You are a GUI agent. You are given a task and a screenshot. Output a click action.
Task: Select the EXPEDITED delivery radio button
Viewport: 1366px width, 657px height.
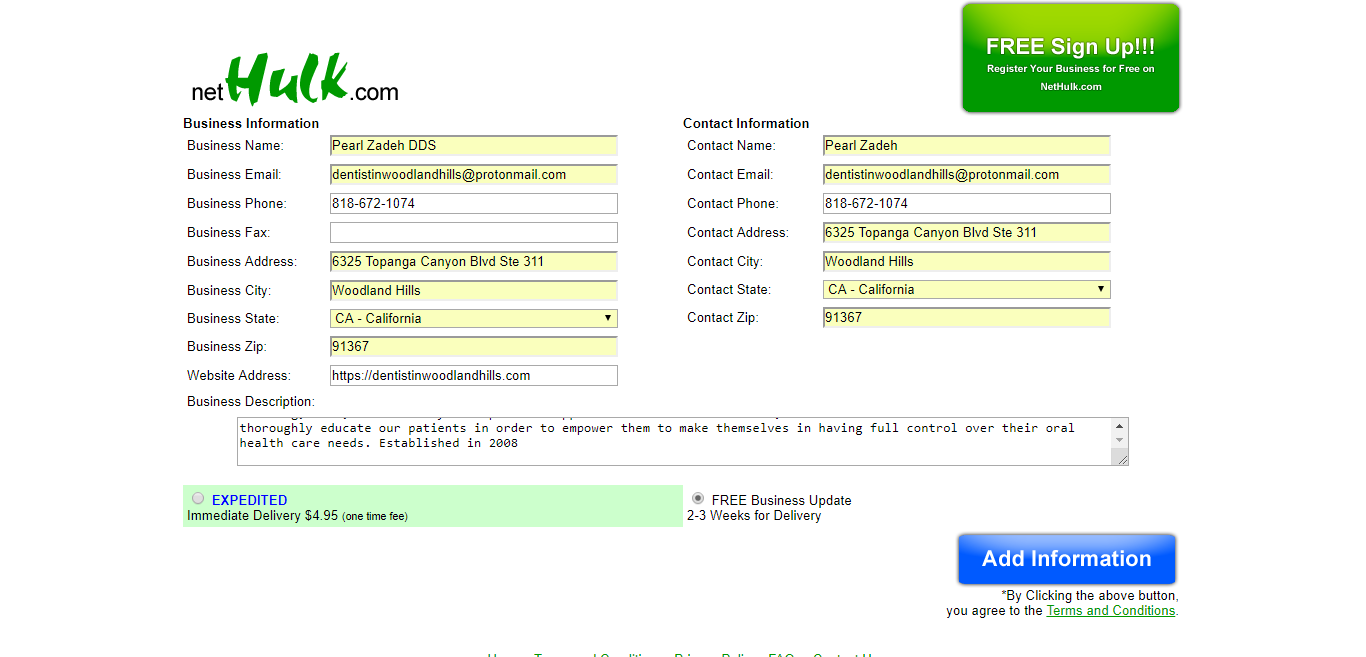(x=198, y=498)
